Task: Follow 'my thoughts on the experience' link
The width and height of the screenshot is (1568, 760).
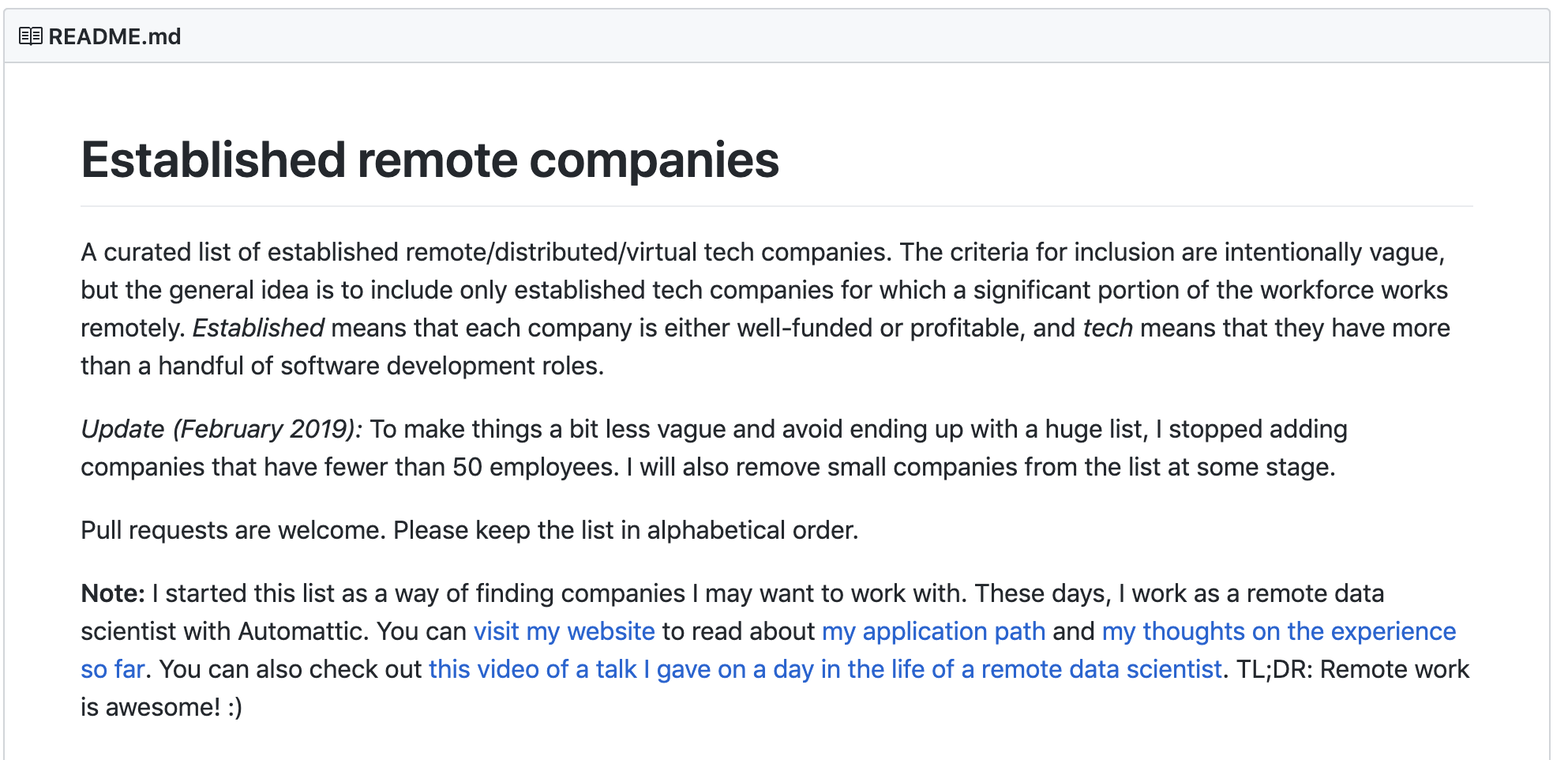Action: click(1278, 631)
